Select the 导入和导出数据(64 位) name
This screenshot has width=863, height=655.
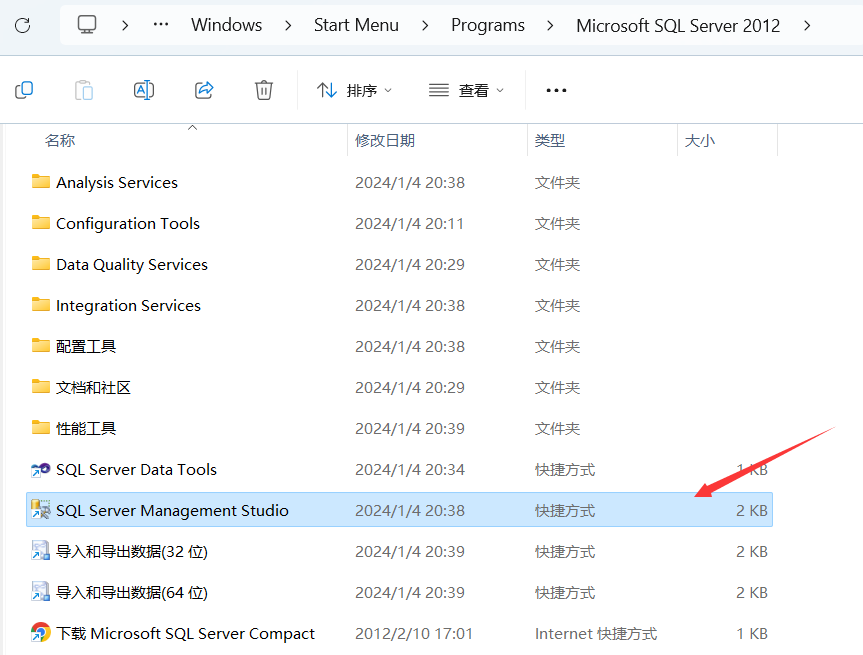click(x=132, y=592)
